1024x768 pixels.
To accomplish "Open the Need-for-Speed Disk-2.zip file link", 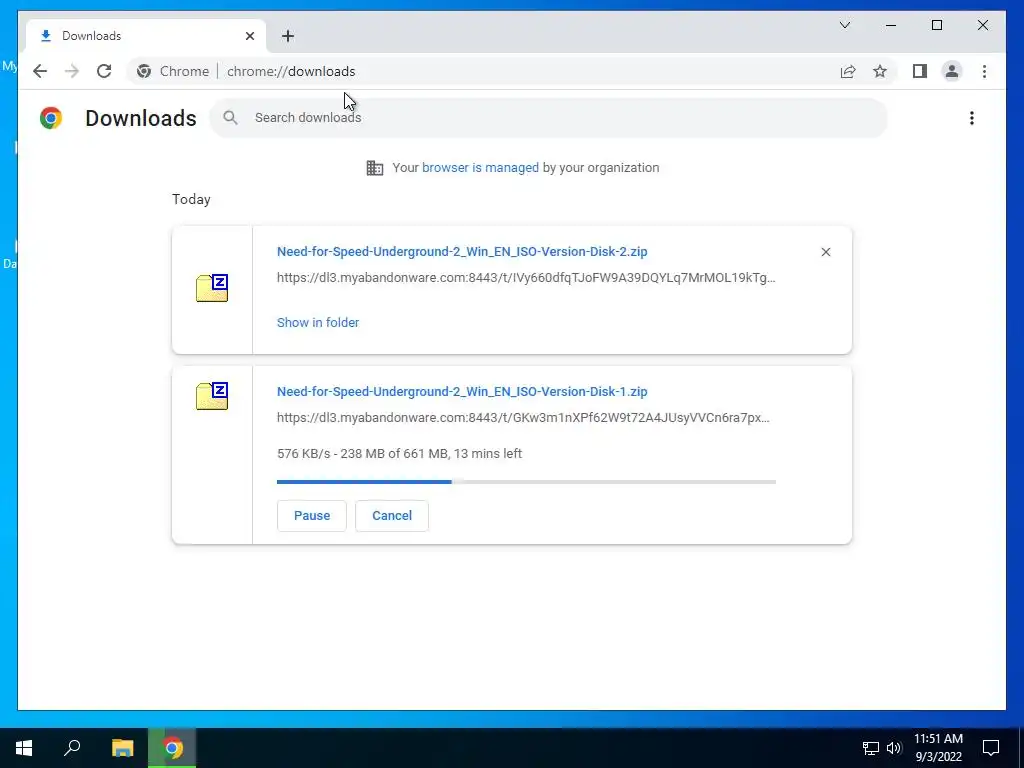I will 462,251.
